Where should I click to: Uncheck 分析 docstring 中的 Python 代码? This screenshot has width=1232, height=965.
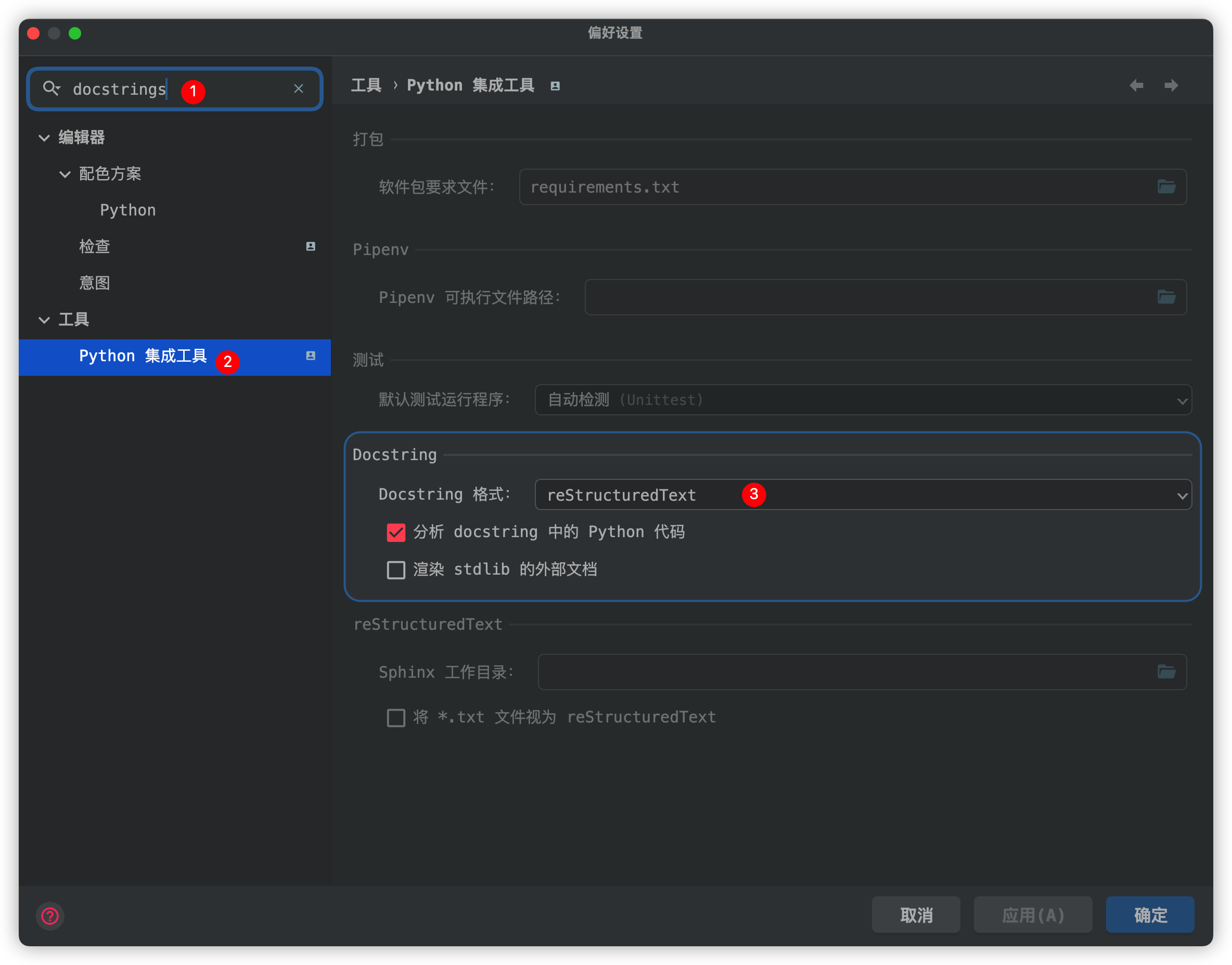coord(396,531)
